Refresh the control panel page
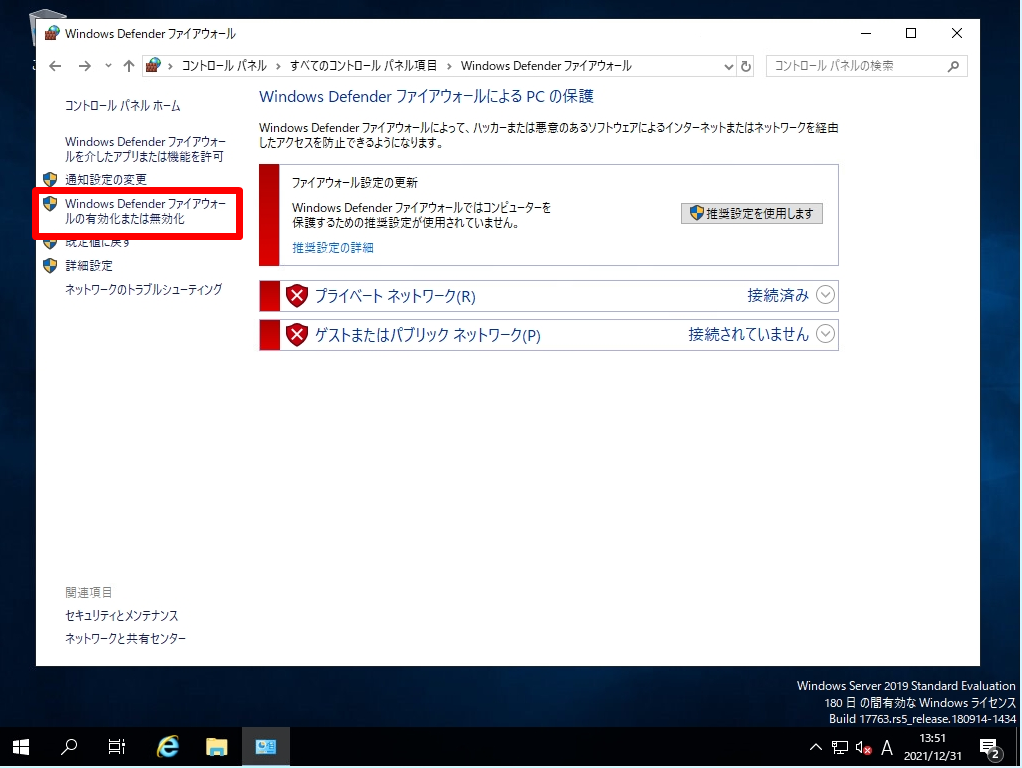 click(746, 66)
